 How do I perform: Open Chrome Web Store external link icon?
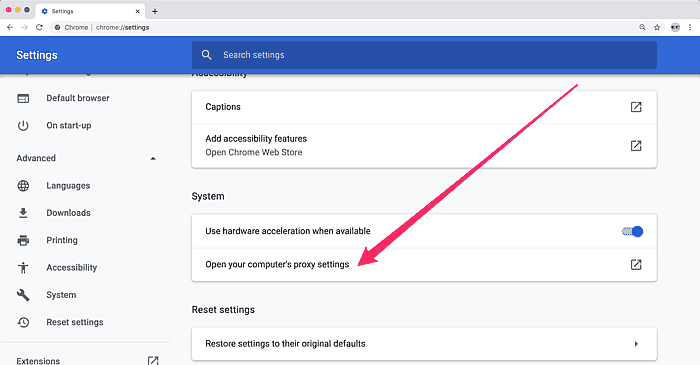click(x=636, y=145)
